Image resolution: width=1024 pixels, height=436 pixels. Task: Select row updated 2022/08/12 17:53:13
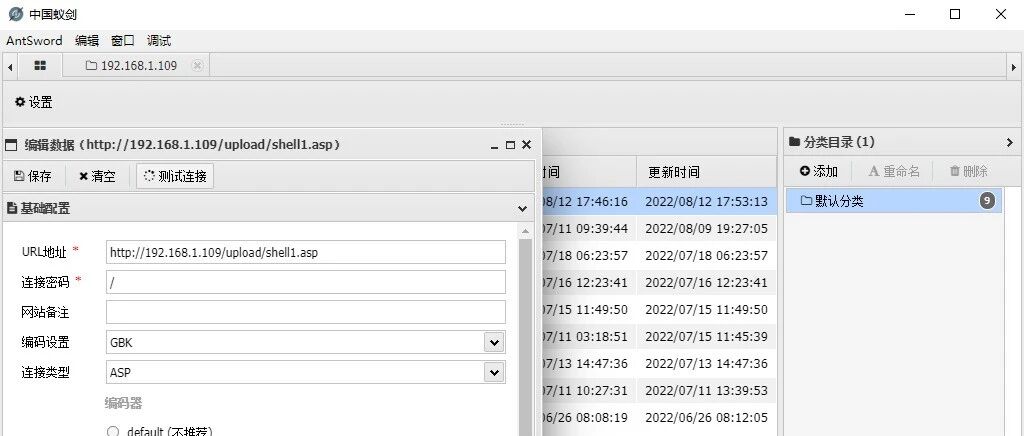coord(707,202)
